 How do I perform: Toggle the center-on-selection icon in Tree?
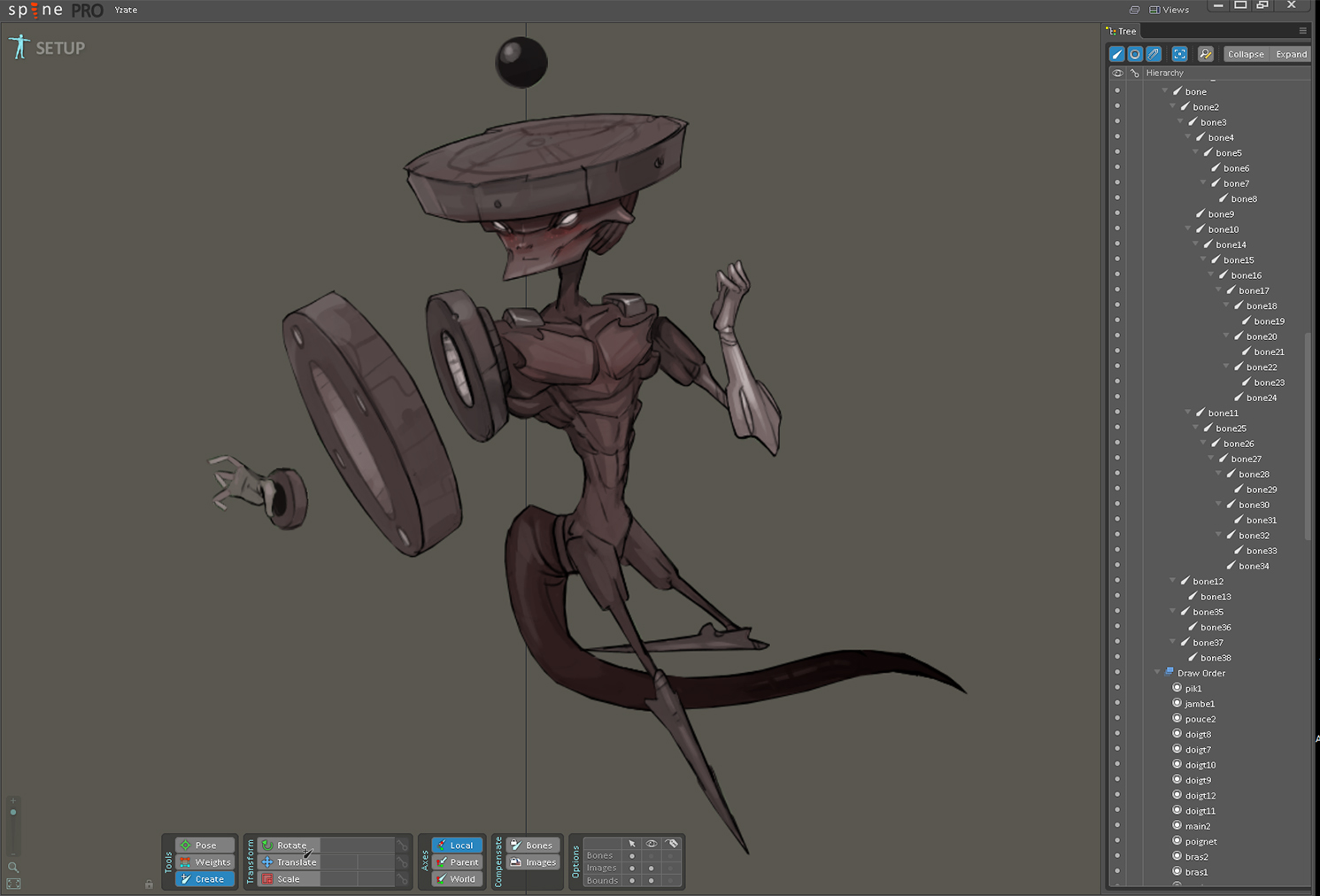coord(1179,54)
